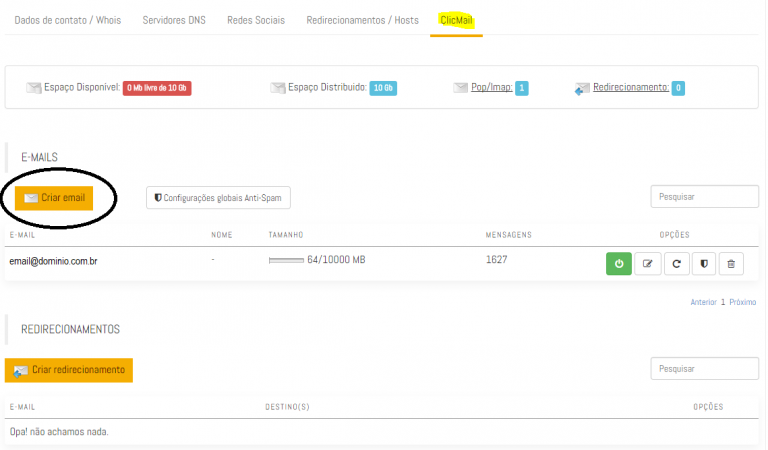
Task: Click the refresh arrow icon in email row
Action: [x=675, y=264]
